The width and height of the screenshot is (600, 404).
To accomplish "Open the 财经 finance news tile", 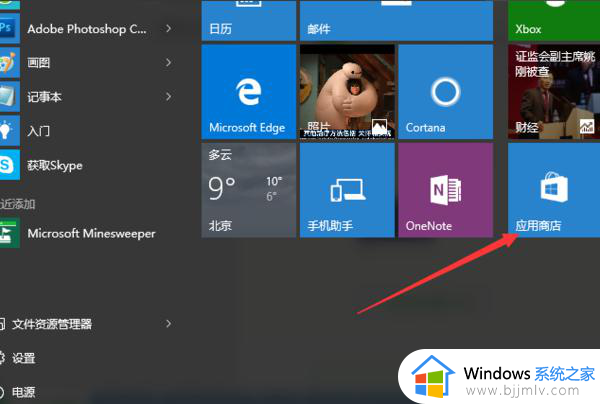I will coord(554,92).
